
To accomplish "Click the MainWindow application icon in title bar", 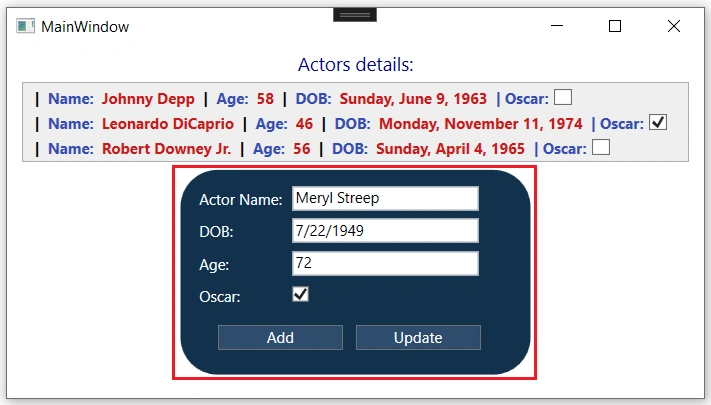I will pyautogui.click(x=25, y=26).
